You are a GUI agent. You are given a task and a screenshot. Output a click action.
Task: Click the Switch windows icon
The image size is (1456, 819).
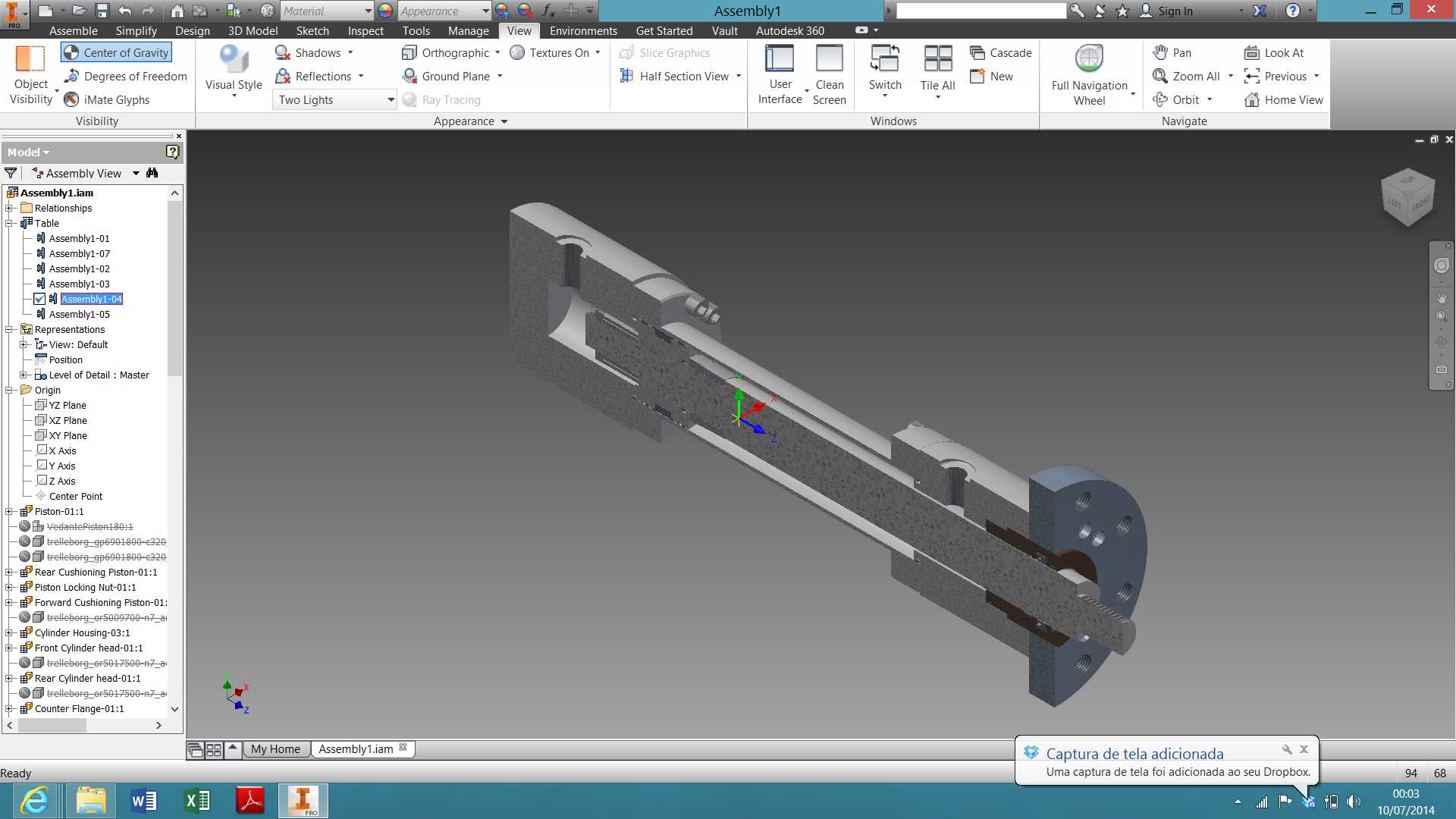click(x=885, y=58)
